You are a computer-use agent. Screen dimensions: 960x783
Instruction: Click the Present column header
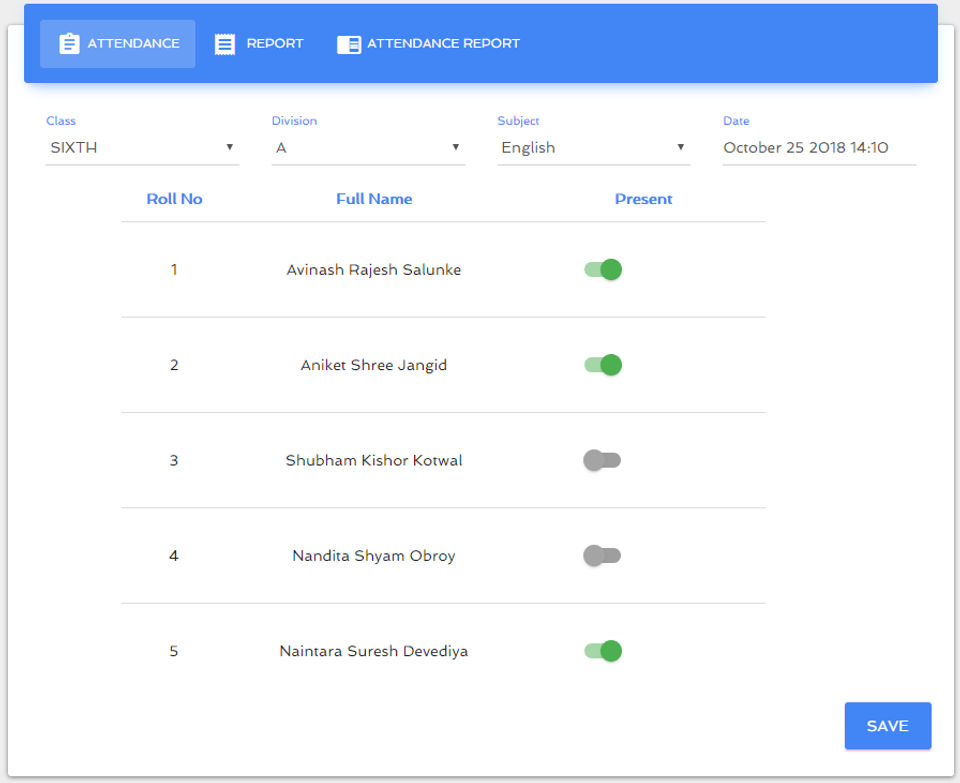(x=643, y=199)
